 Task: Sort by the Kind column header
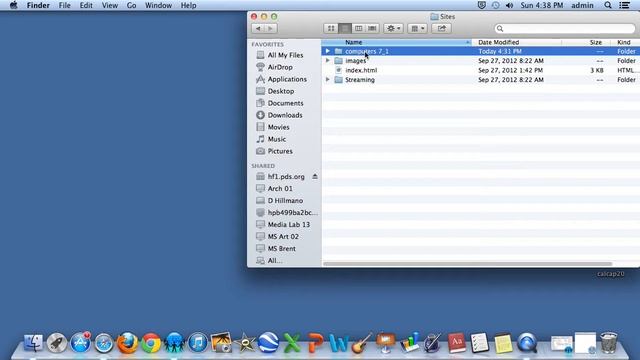coord(625,42)
